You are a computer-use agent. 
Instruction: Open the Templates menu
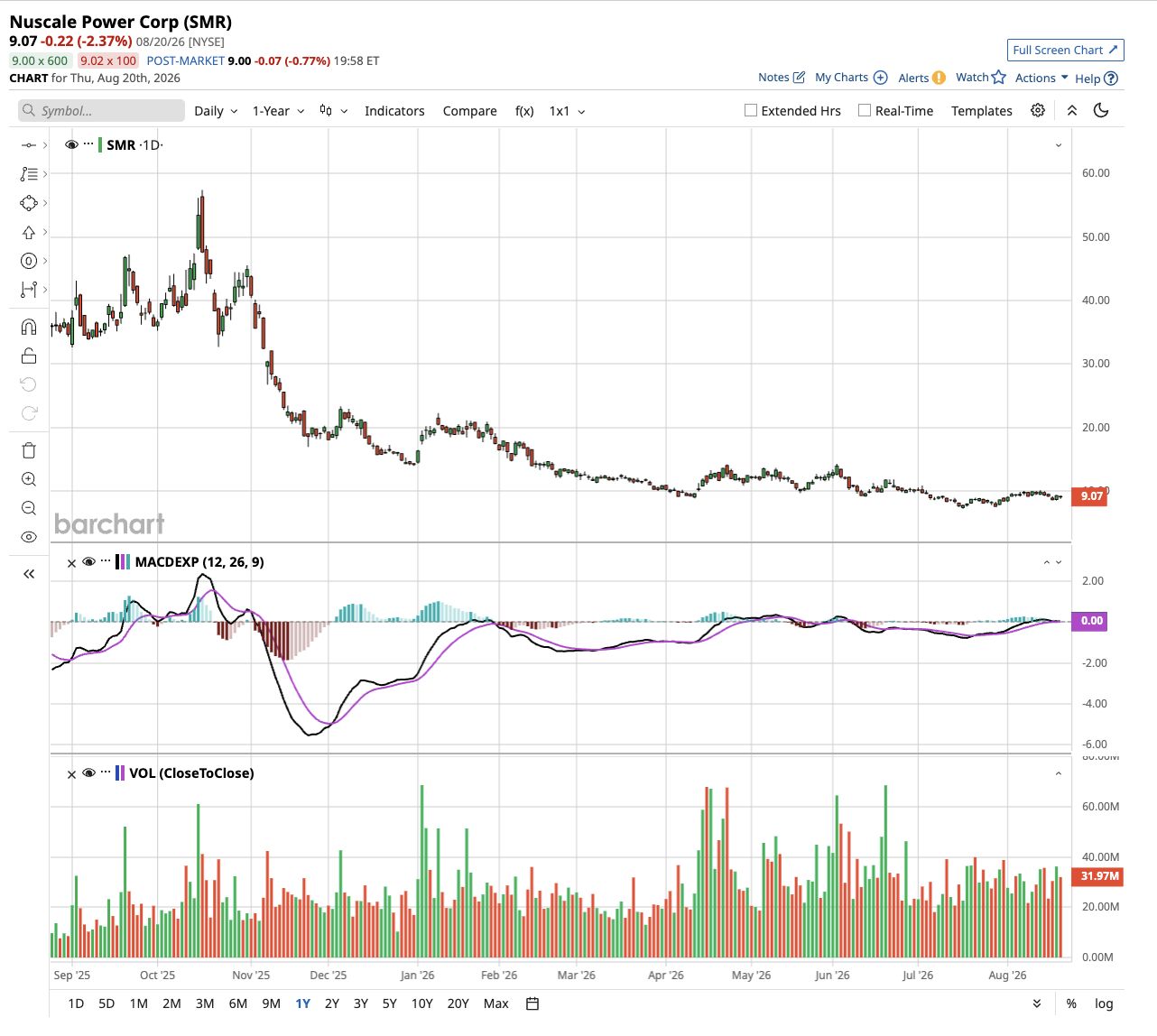[982, 111]
